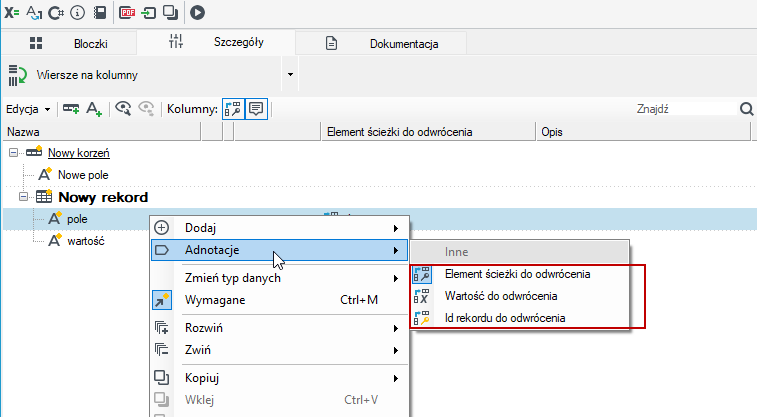Viewport: 757px width, 417px height.
Task: Click the Inne submenu header
Action: [x=520, y=252]
